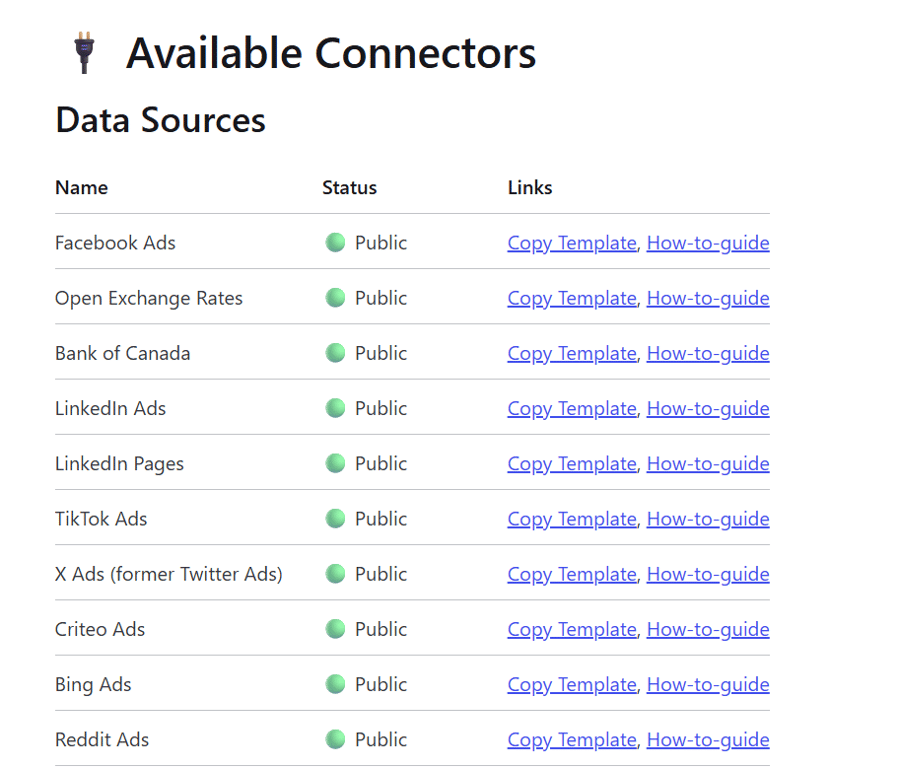The height and width of the screenshot is (768, 900).
Task: Select the LinkedIn Ads name cell
Action: tap(110, 408)
